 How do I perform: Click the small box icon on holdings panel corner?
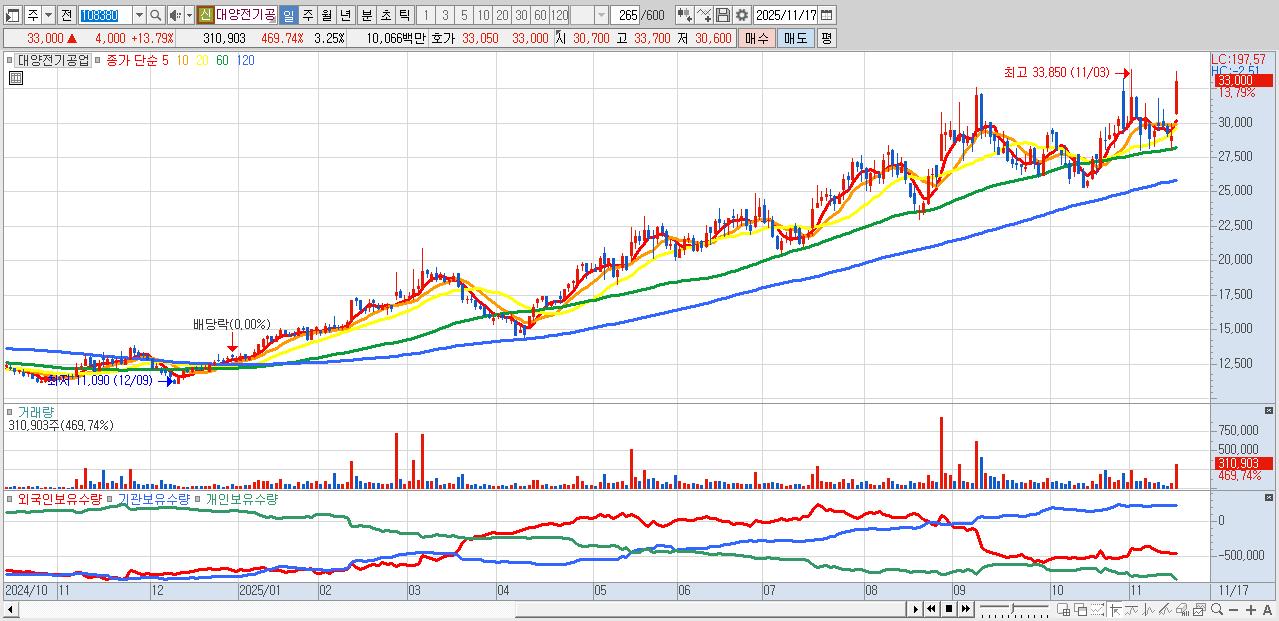[1269, 497]
